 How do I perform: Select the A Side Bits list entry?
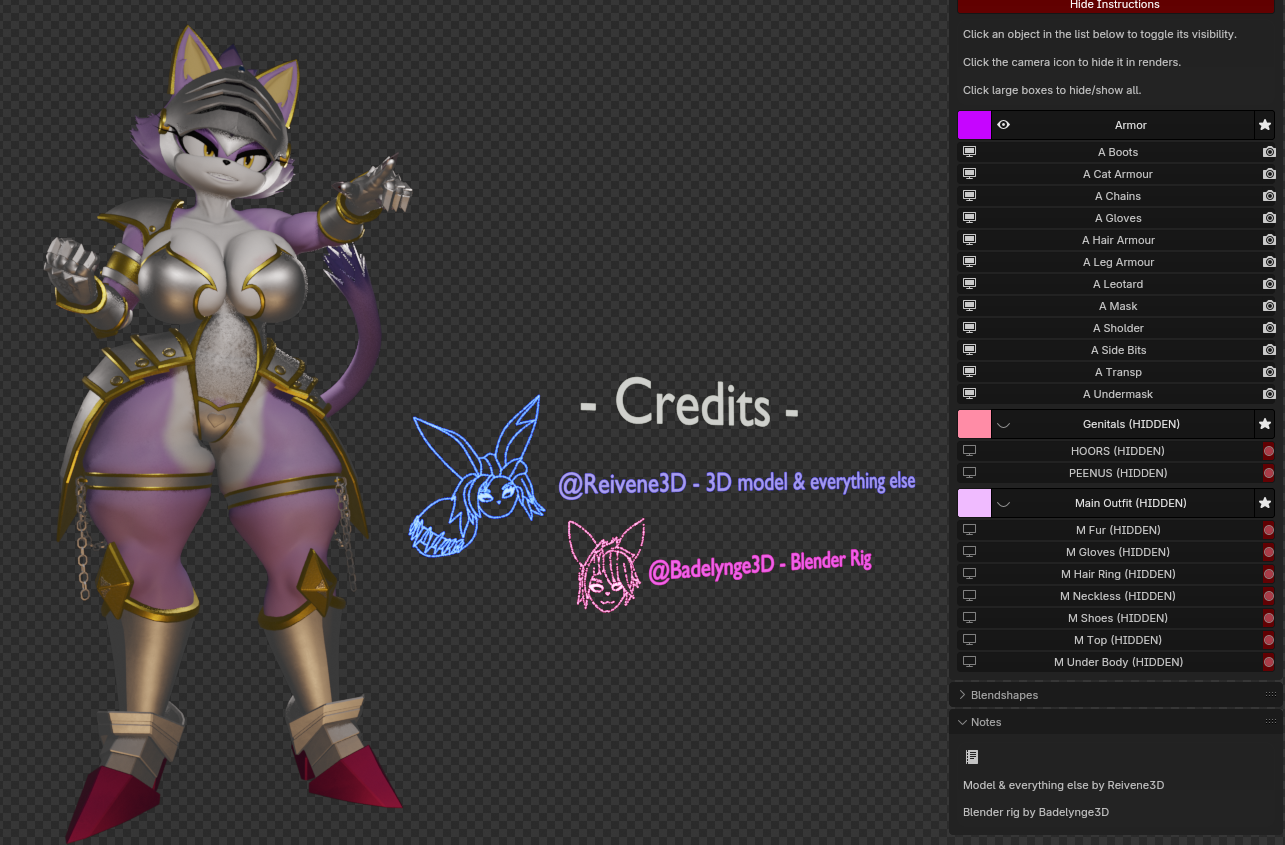1118,350
